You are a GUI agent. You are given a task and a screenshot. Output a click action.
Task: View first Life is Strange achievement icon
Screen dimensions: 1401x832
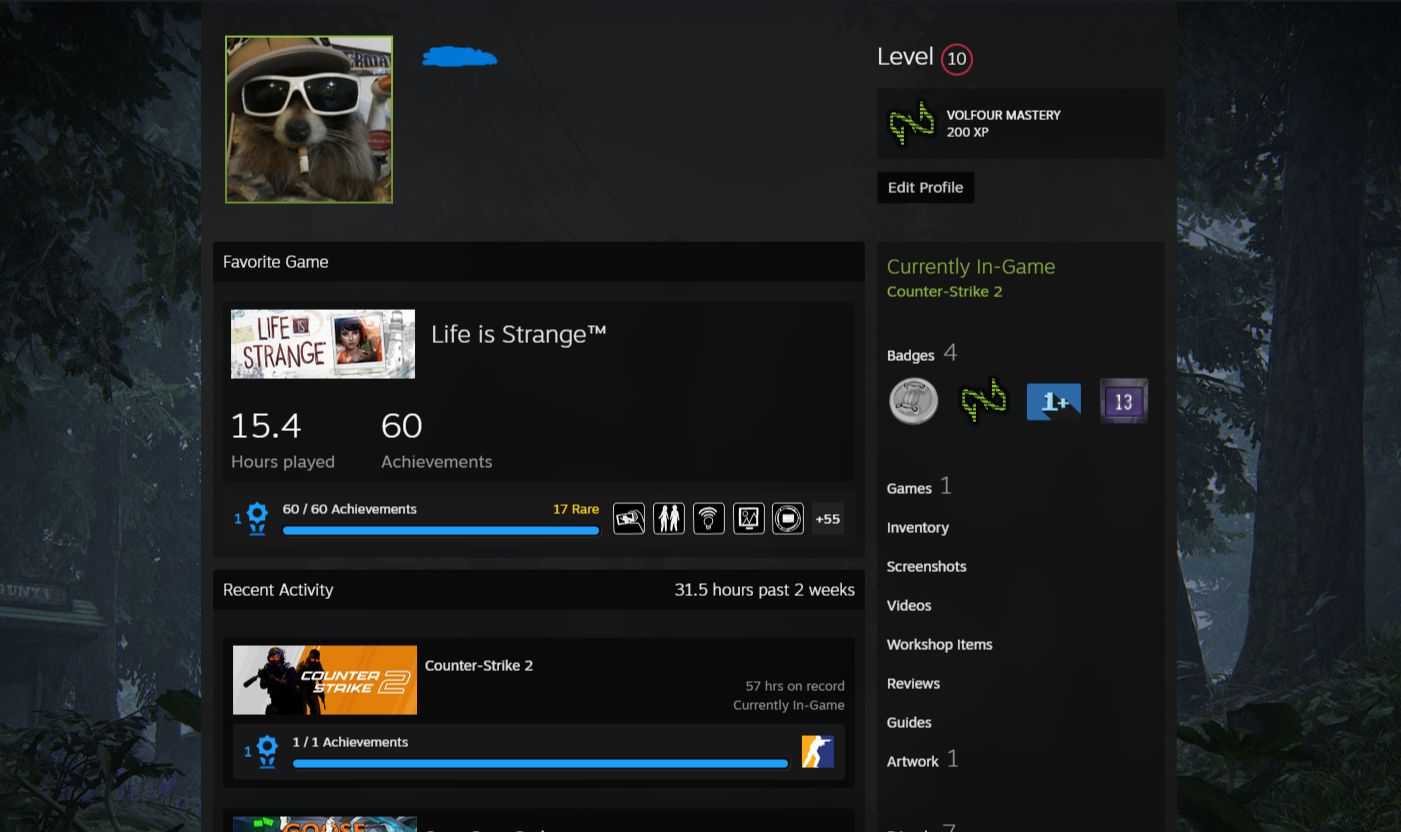tap(629, 518)
